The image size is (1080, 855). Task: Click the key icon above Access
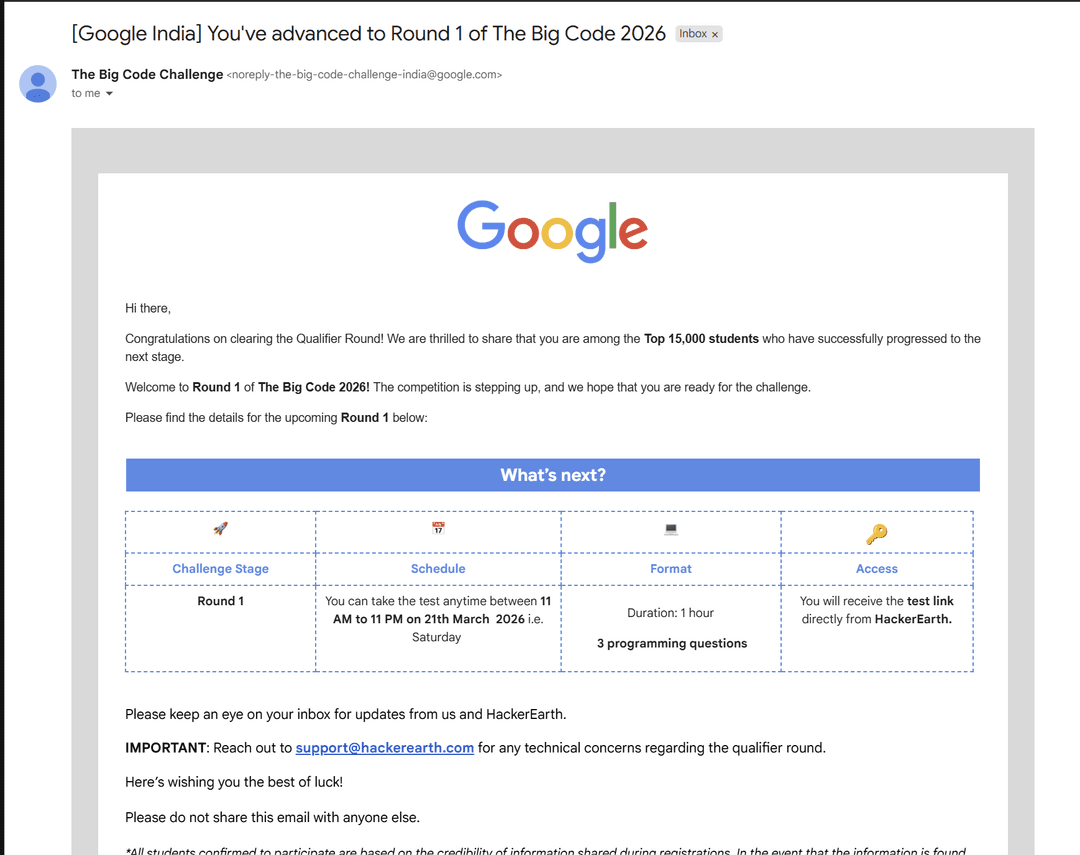pyautogui.click(x=876, y=534)
